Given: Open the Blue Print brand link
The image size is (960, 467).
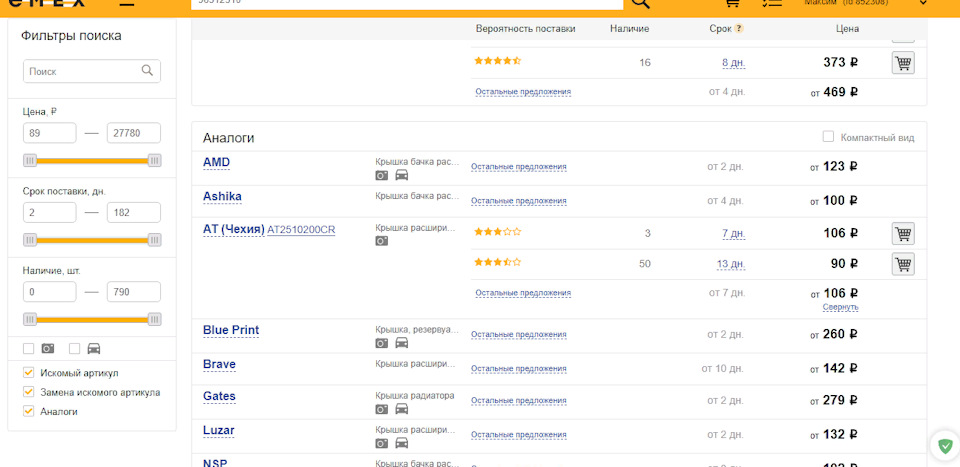Looking at the screenshot, I should pos(231,330).
